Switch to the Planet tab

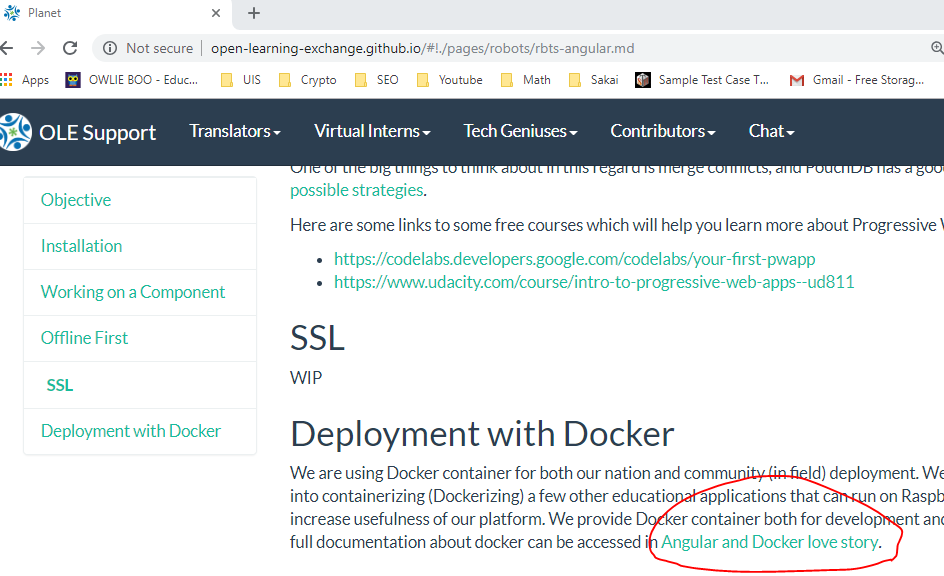coord(114,13)
